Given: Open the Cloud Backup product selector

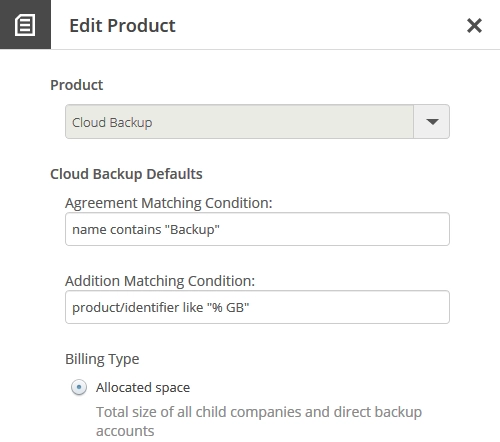Looking at the screenshot, I should tap(257, 122).
